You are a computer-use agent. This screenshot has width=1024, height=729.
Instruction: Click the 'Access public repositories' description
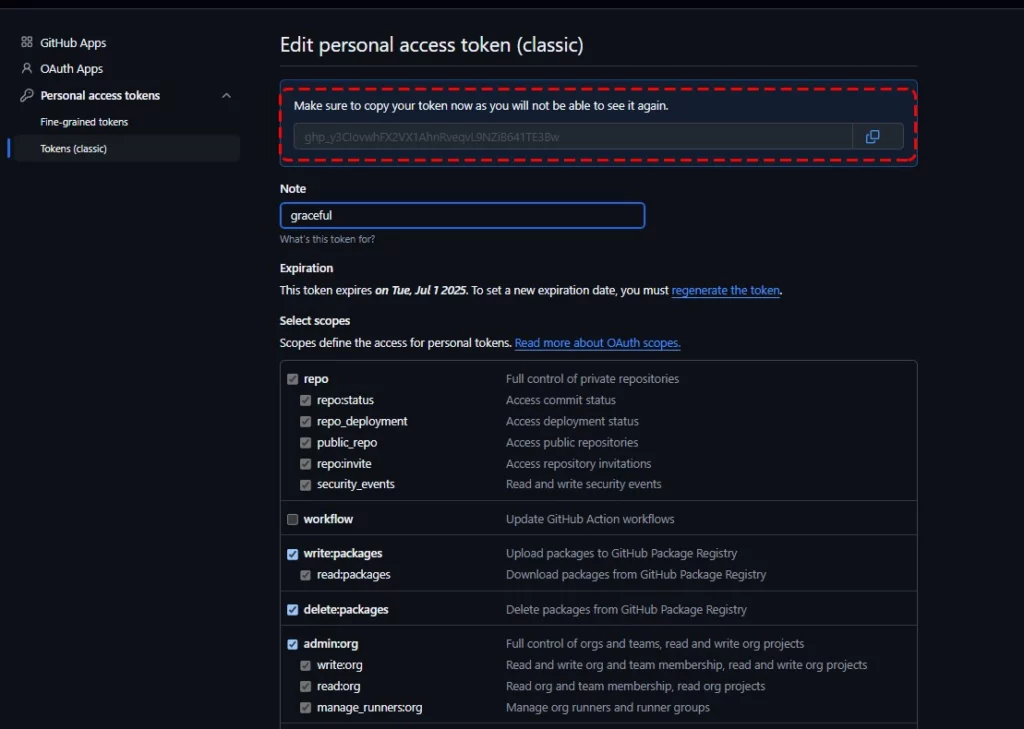(572, 442)
